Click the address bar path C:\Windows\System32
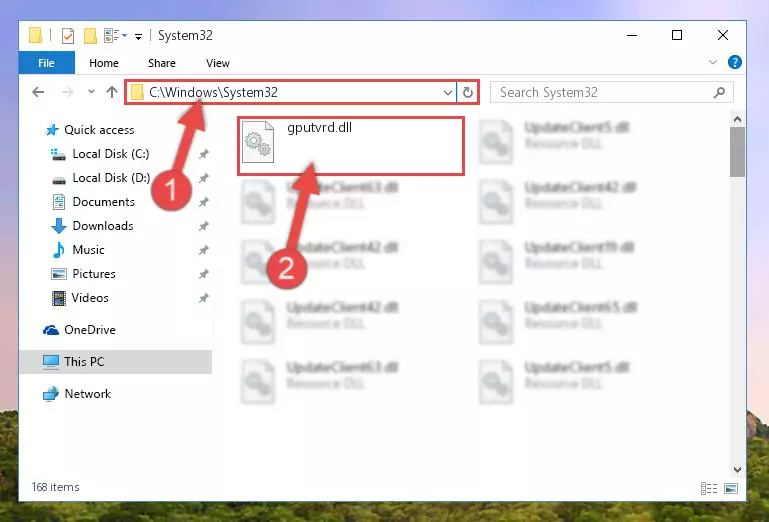The height and width of the screenshot is (522, 769). point(213,92)
